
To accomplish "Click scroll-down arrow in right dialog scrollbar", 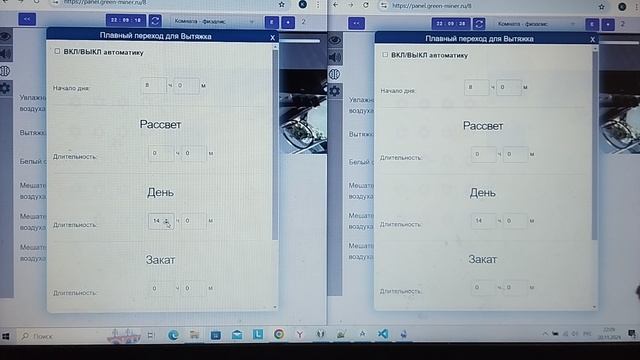I will 595,307.
